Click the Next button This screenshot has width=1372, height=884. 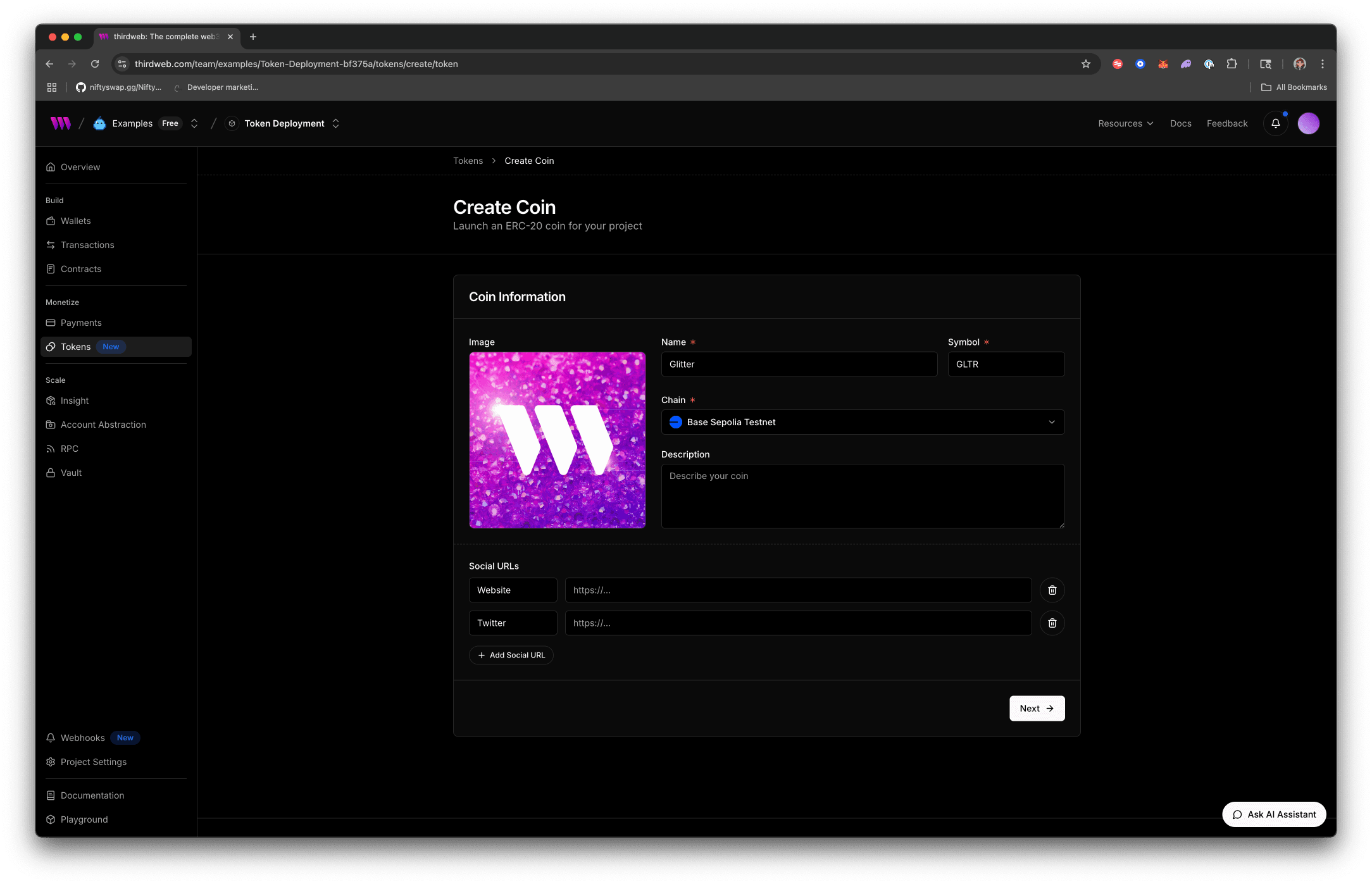coord(1037,708)
